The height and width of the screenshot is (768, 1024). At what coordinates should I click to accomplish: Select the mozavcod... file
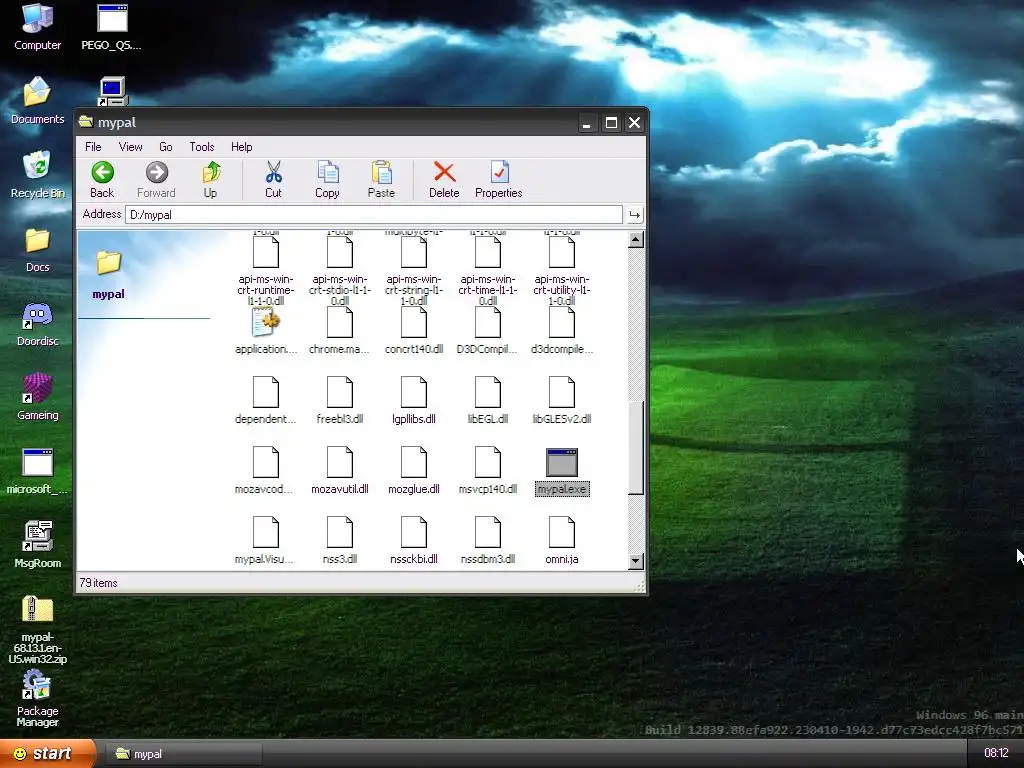click(266, 471)
